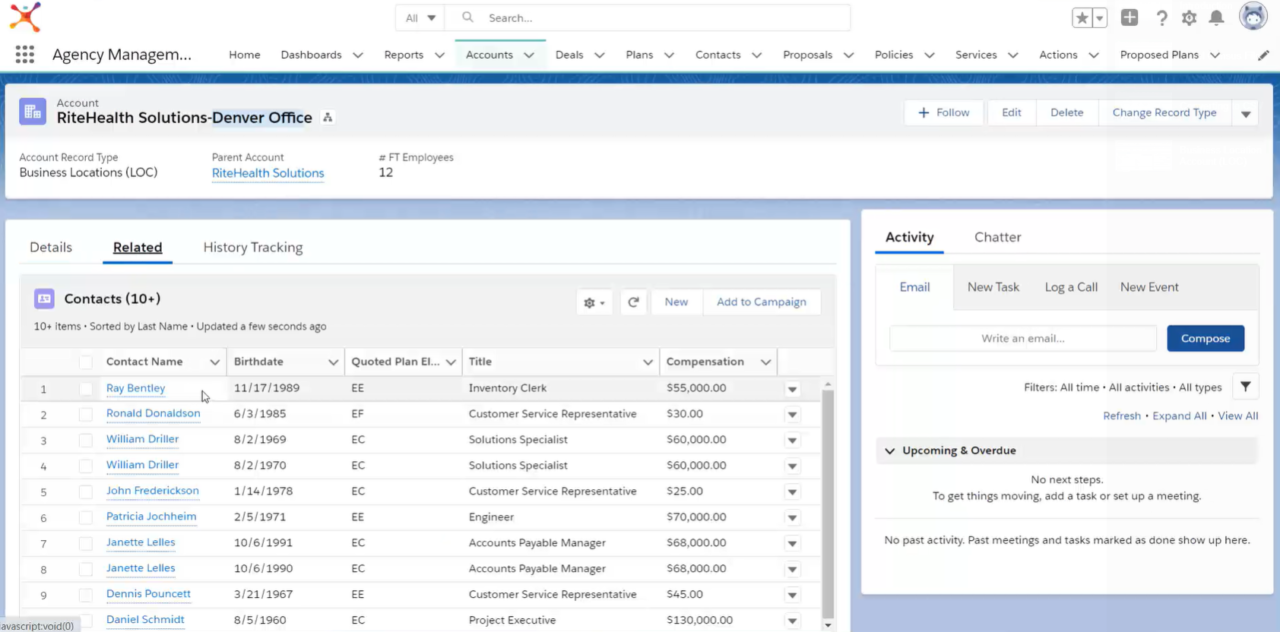
Task: Switch to the History Tracking tab
Action: click(x=252, y=247)
